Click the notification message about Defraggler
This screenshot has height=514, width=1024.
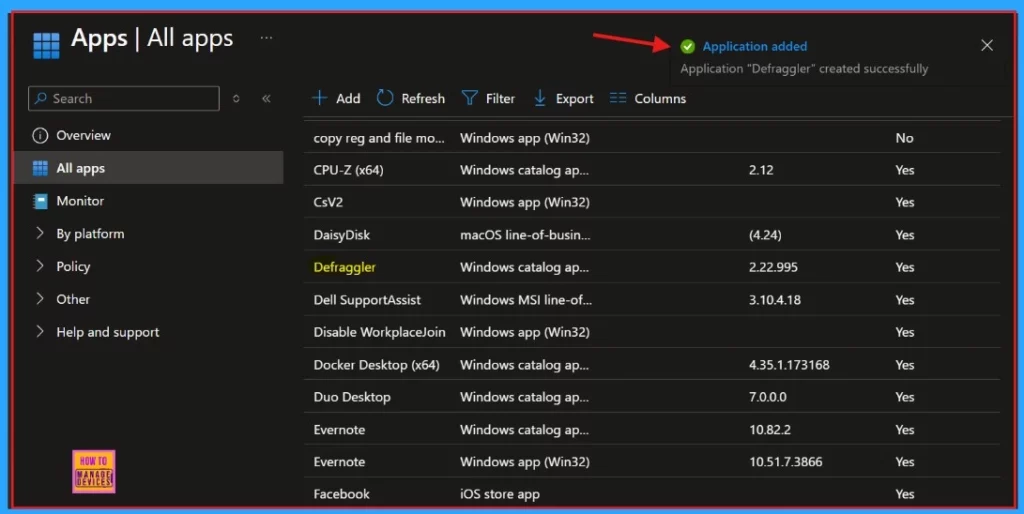[804, 69]
